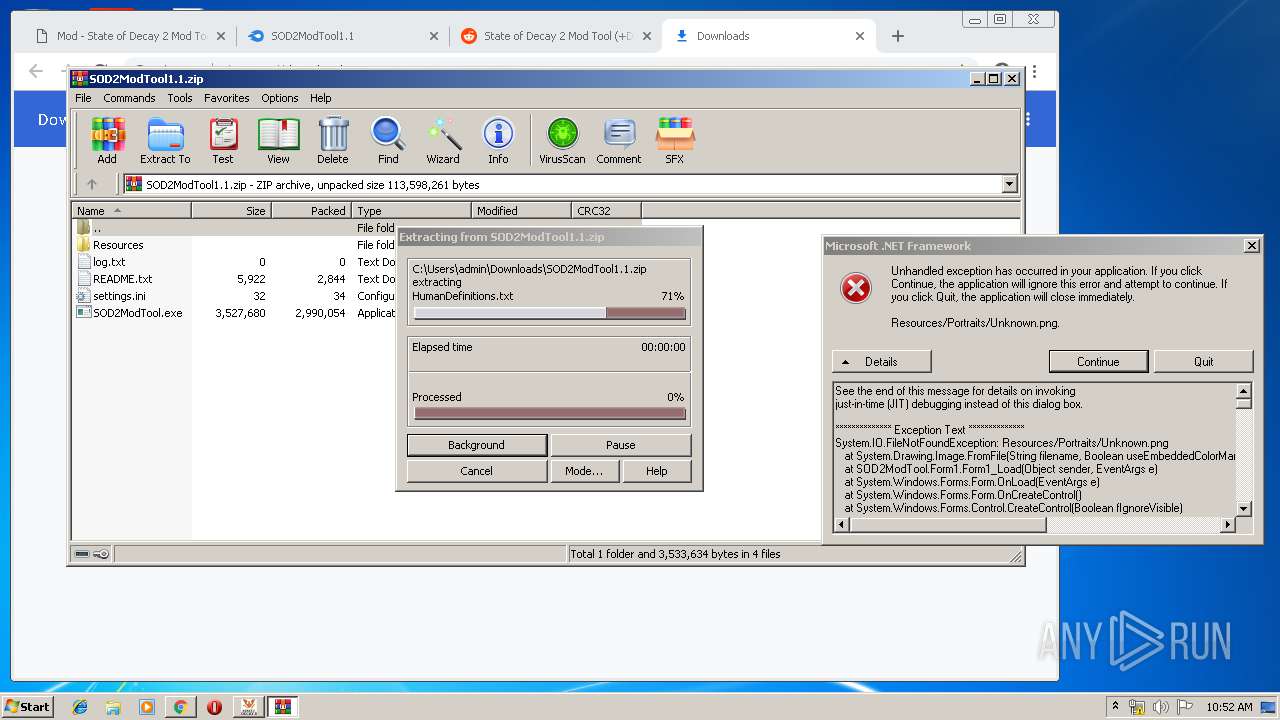Image resolution: width=1280 pixels, height=720 pixels.
Task: Open the Options menu
Action: pos(280,98)
